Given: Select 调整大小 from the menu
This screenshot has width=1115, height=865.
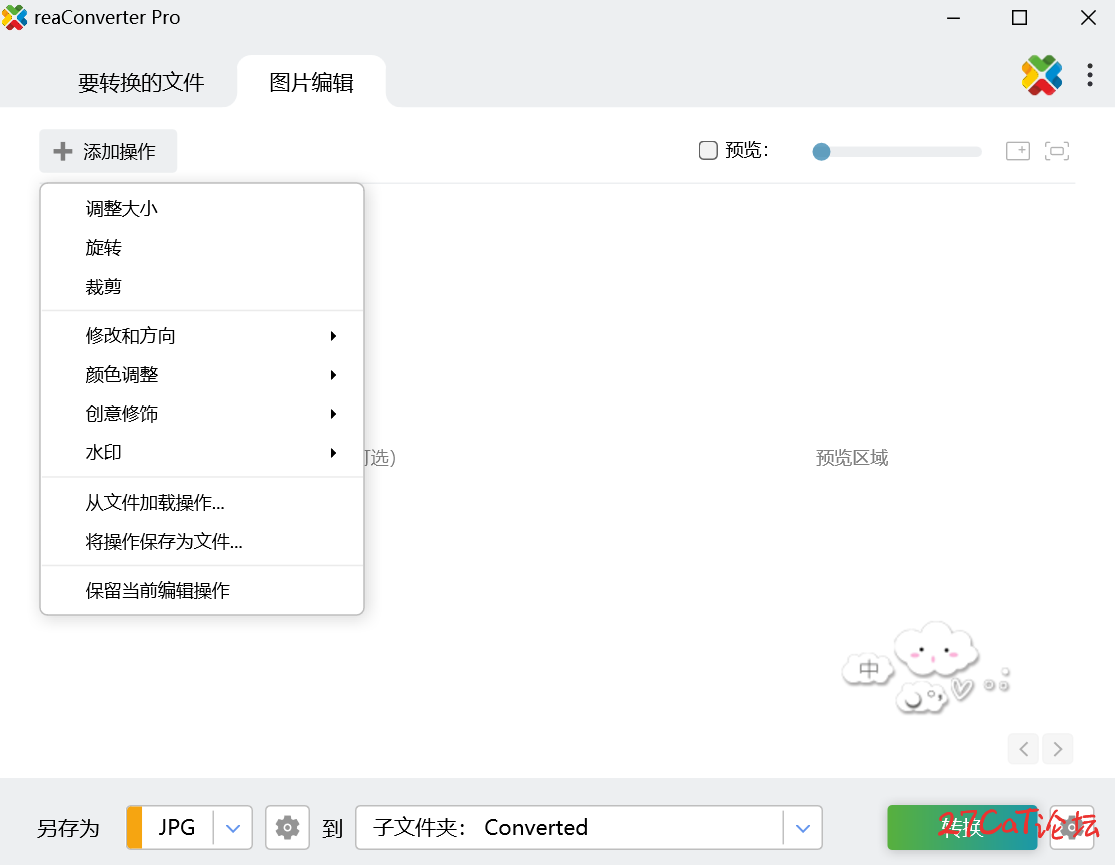Looking at the screenshot, I should [x=122, y=209].
